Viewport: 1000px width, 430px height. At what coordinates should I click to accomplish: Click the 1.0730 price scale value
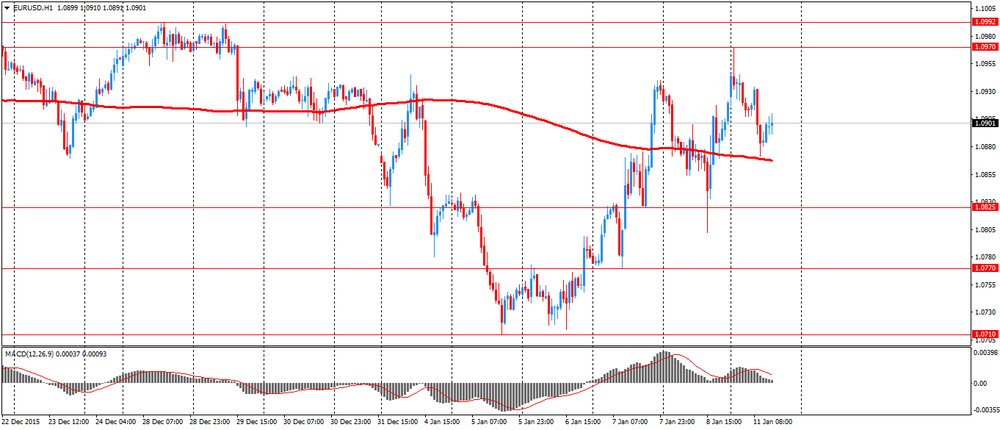pos(983,312)
